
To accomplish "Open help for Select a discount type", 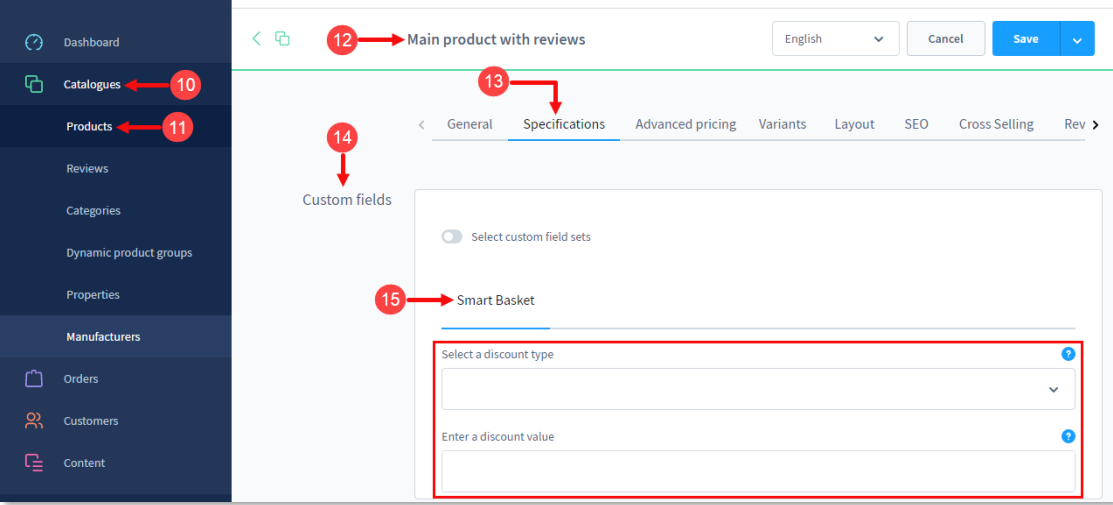I will 1068,354.
